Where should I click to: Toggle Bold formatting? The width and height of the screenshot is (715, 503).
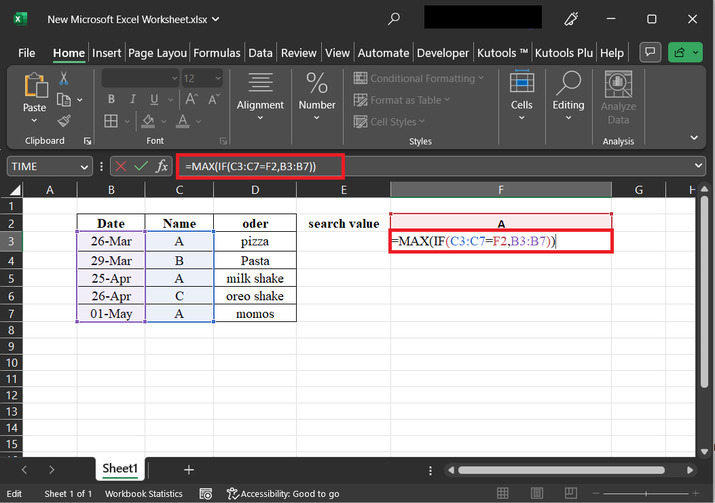pos(111,99)
